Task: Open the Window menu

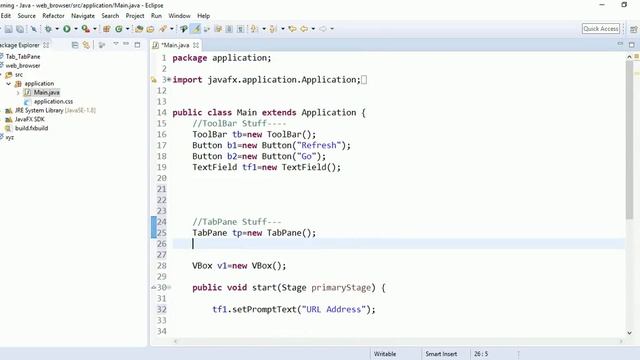Action: coord(180,16)
